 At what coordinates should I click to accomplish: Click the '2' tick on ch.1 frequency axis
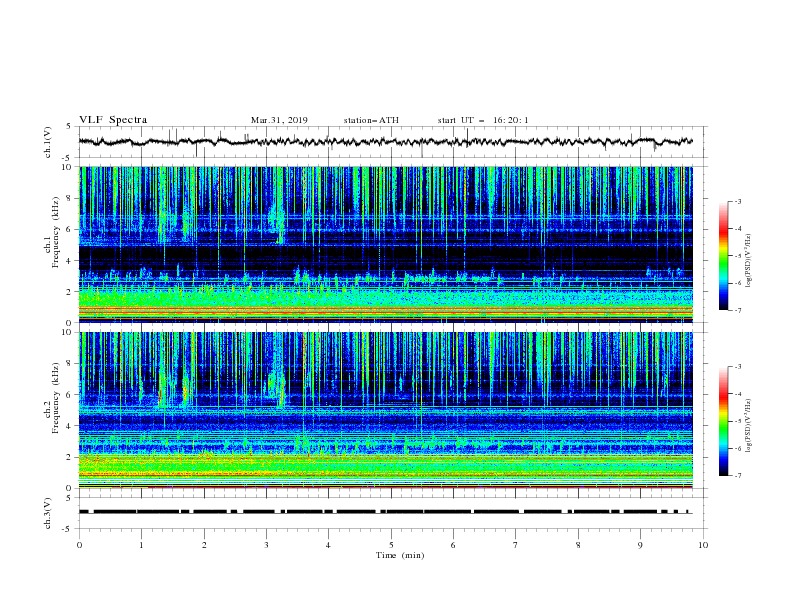(69, 291)
